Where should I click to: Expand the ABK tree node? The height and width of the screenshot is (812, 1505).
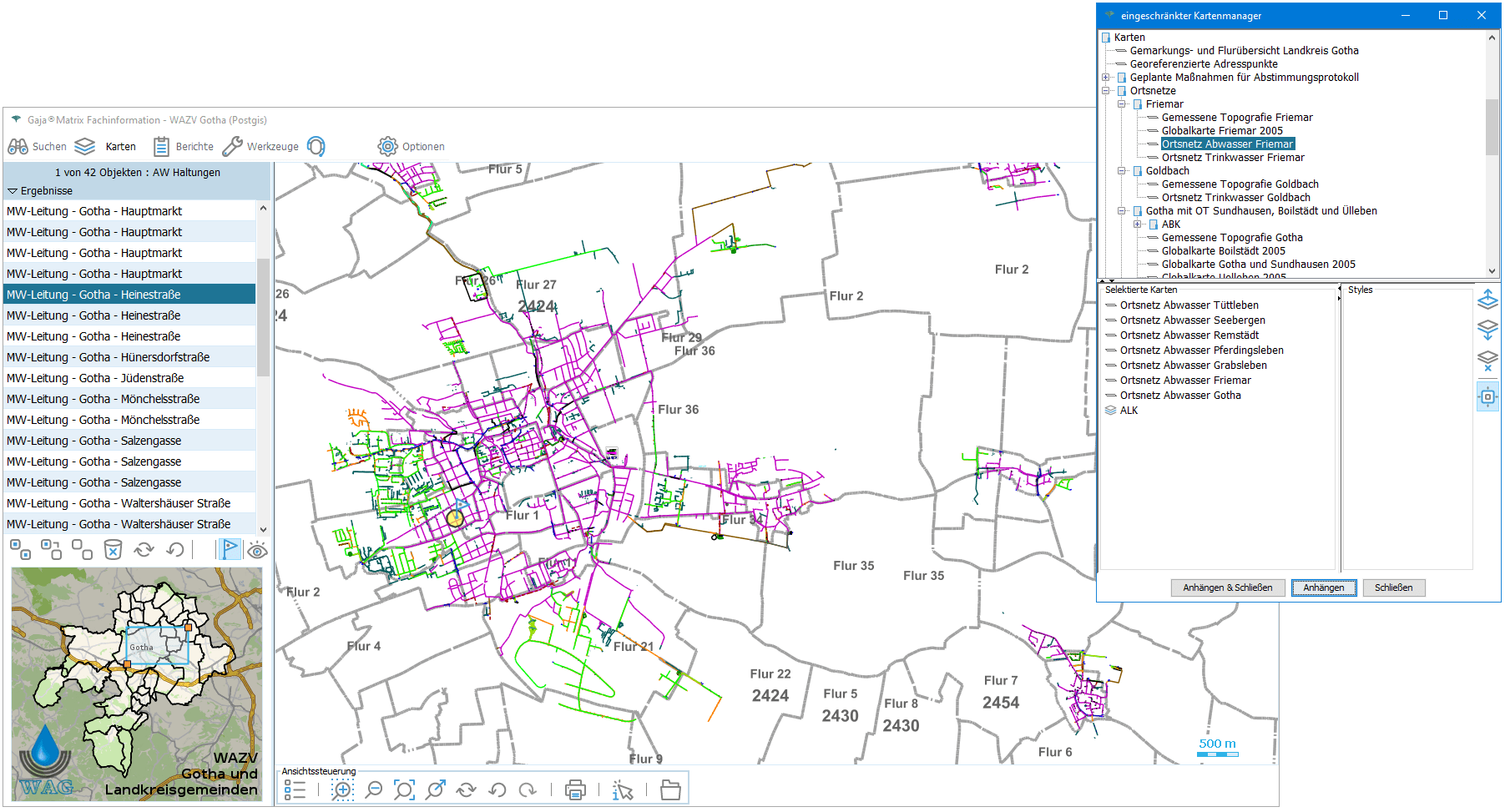[1138, 224]
